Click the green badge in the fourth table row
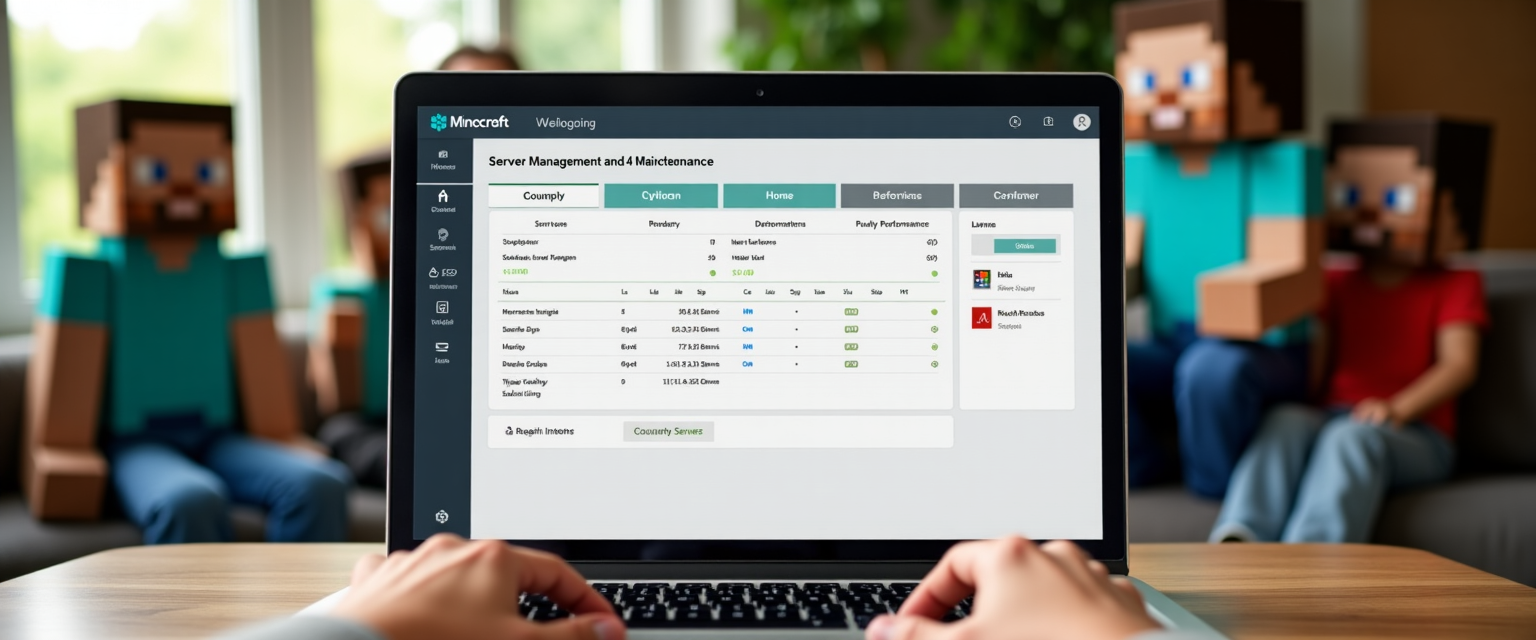Viewport: 1536px width, 640px height. [851, 365]
